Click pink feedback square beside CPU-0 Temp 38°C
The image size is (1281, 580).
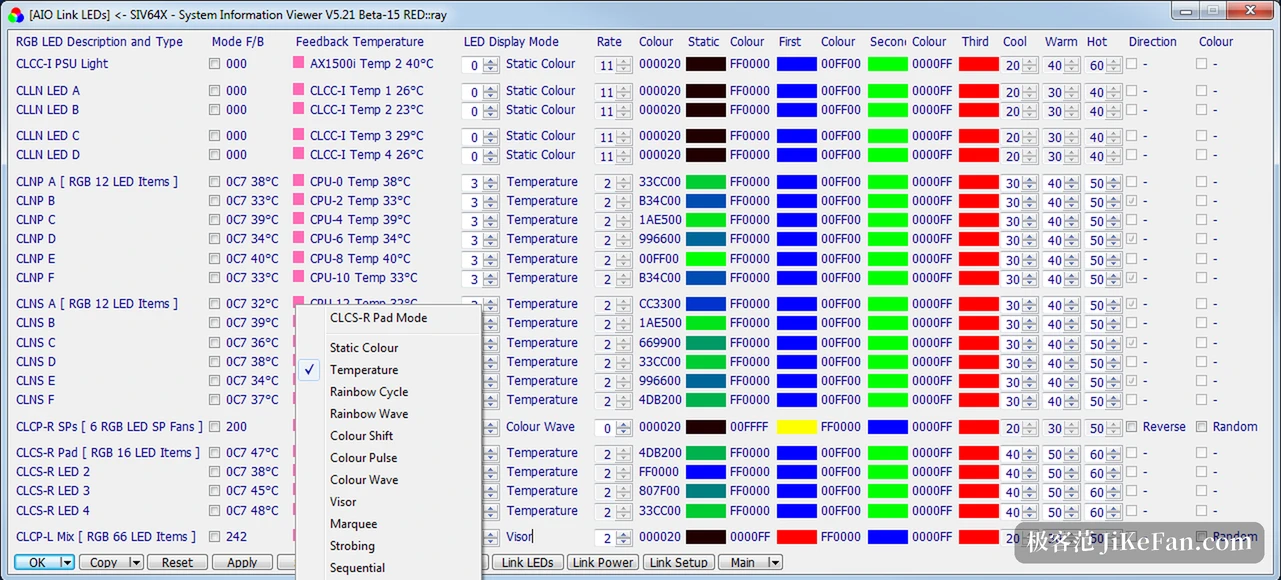tap(298, 181)
